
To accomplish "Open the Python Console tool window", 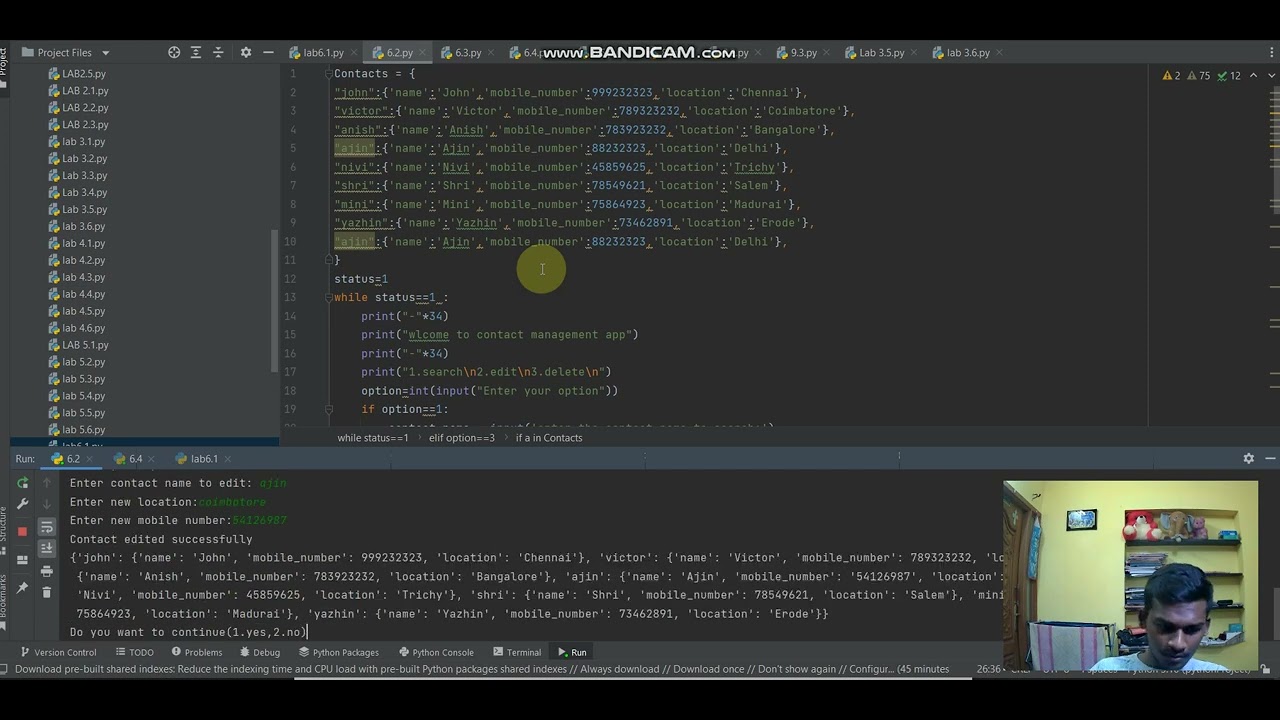I will click(x=436, y=652).
